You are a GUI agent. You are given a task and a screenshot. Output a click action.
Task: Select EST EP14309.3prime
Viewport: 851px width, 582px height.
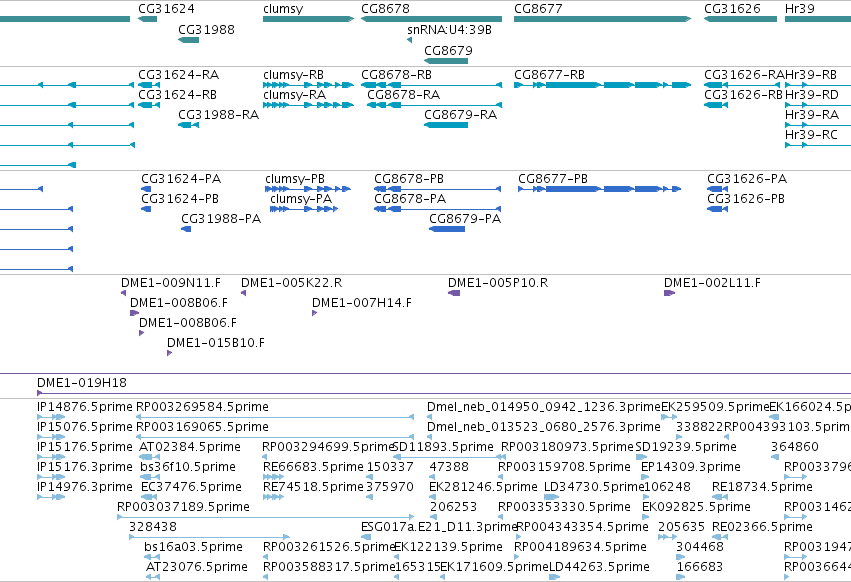point(645,477)
